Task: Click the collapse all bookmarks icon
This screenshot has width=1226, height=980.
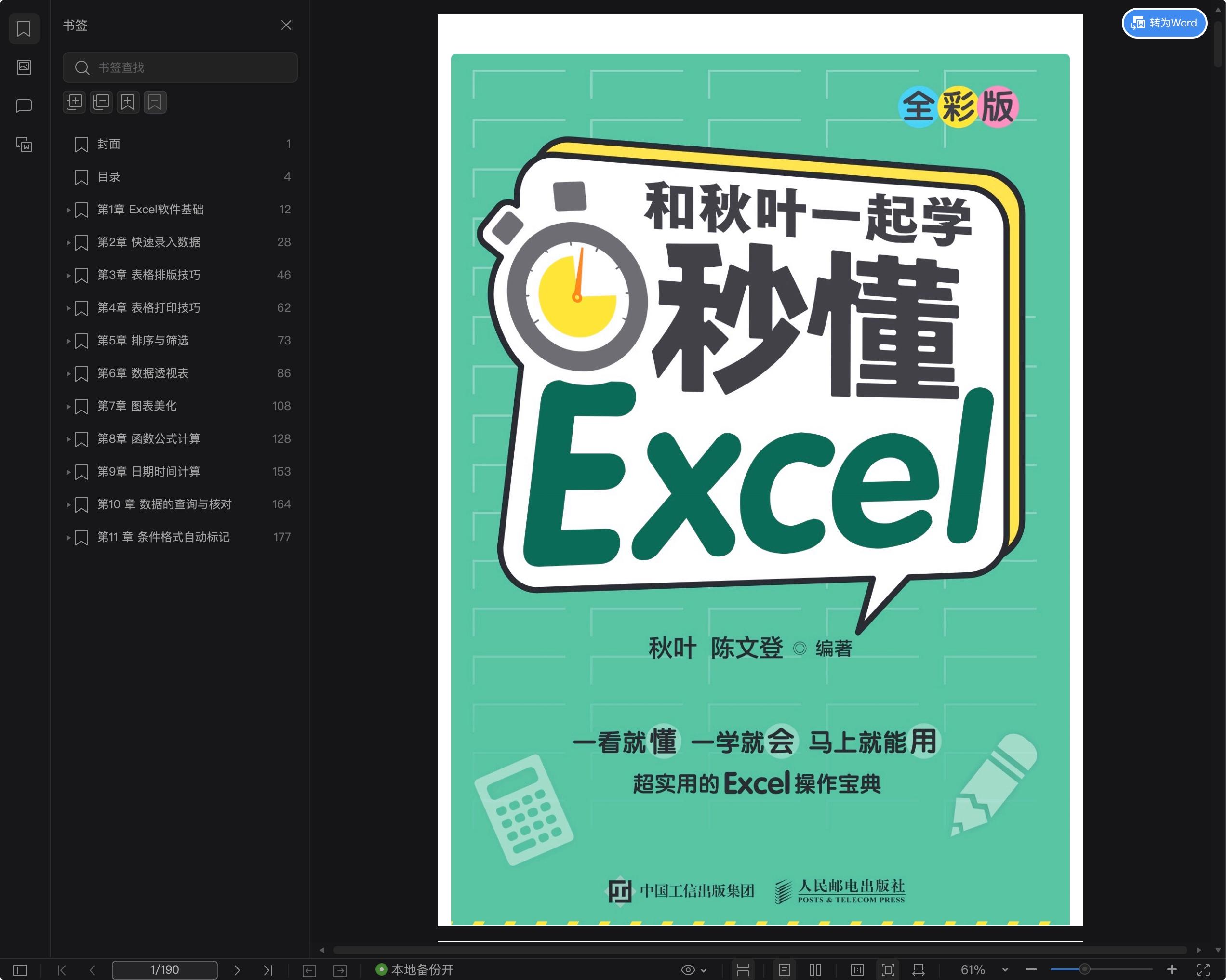Action: (101, 102)
